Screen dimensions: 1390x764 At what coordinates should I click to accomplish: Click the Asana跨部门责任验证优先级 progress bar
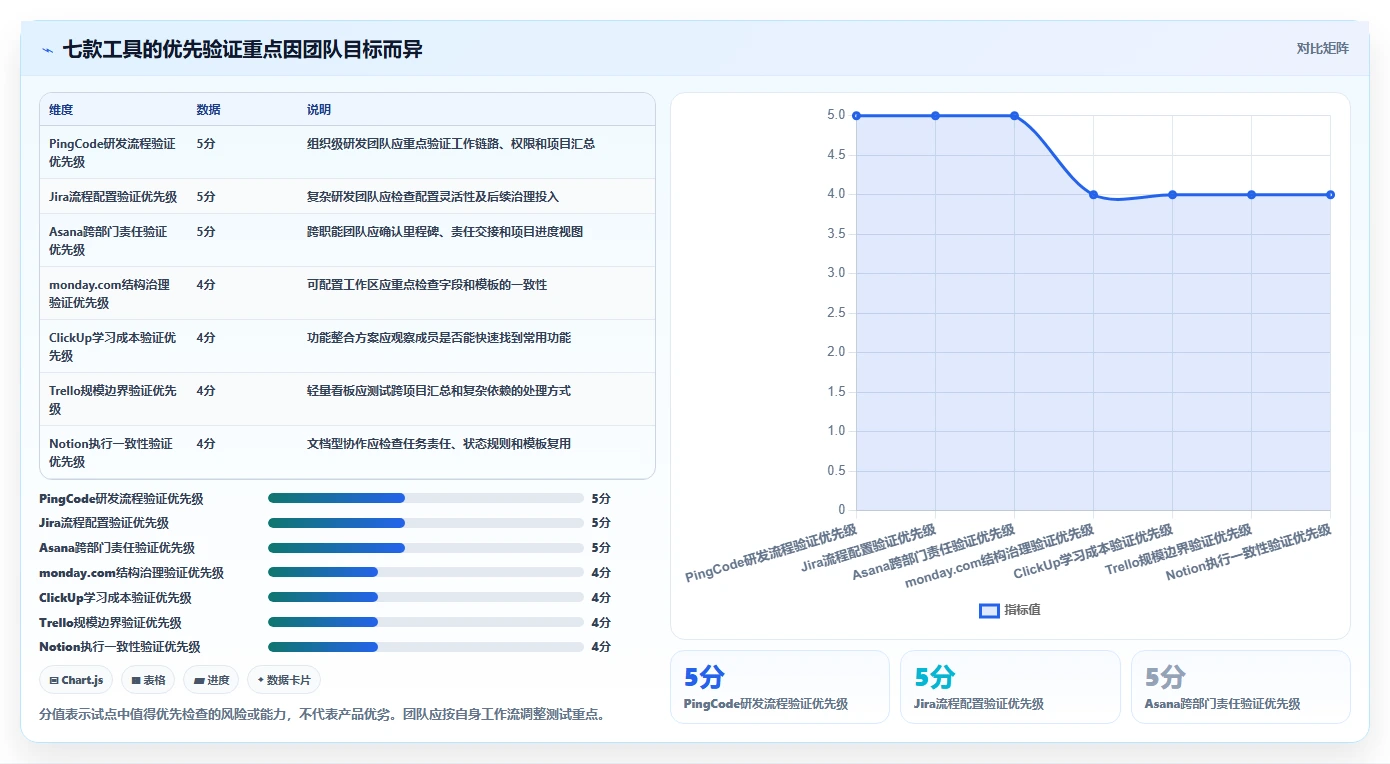[426, 548]
